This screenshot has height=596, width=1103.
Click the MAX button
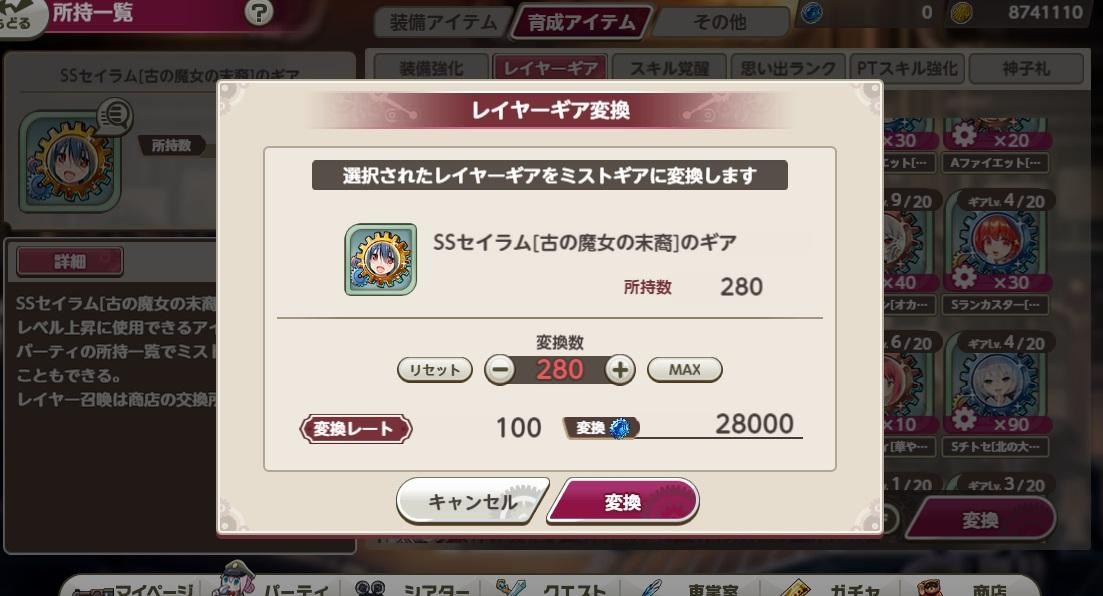[684, 369]
